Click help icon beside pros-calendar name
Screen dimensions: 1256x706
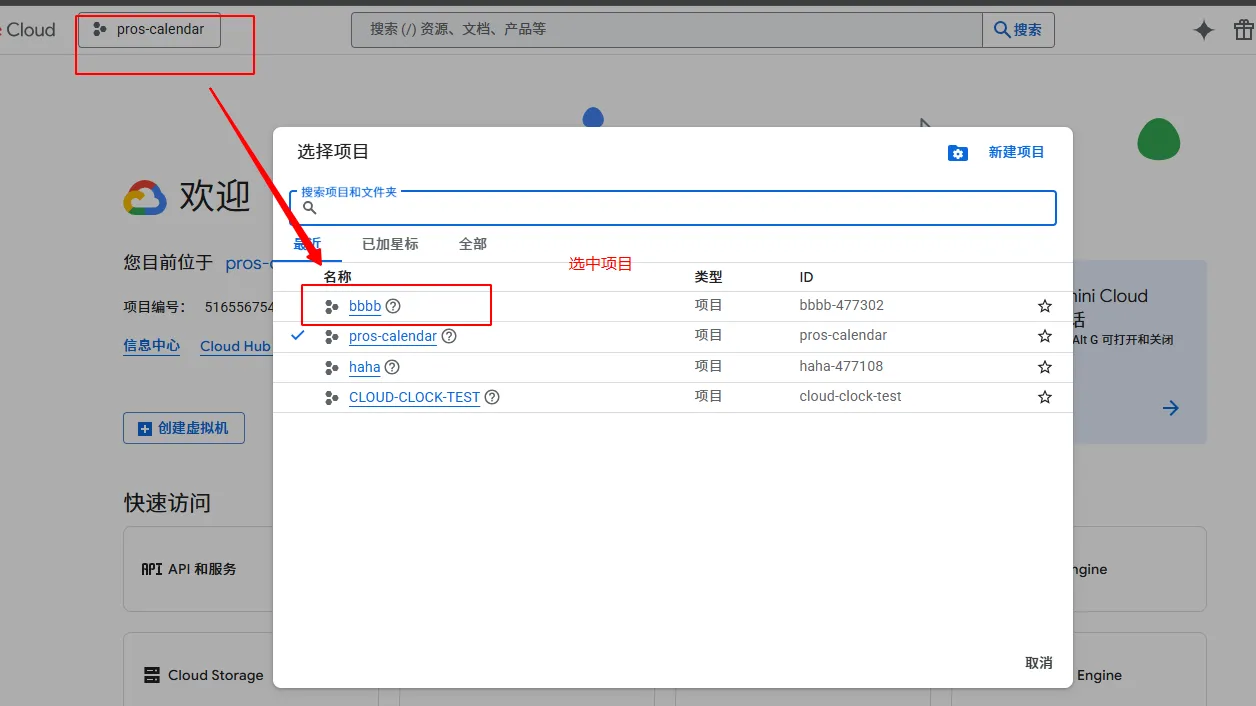[449, 336]
